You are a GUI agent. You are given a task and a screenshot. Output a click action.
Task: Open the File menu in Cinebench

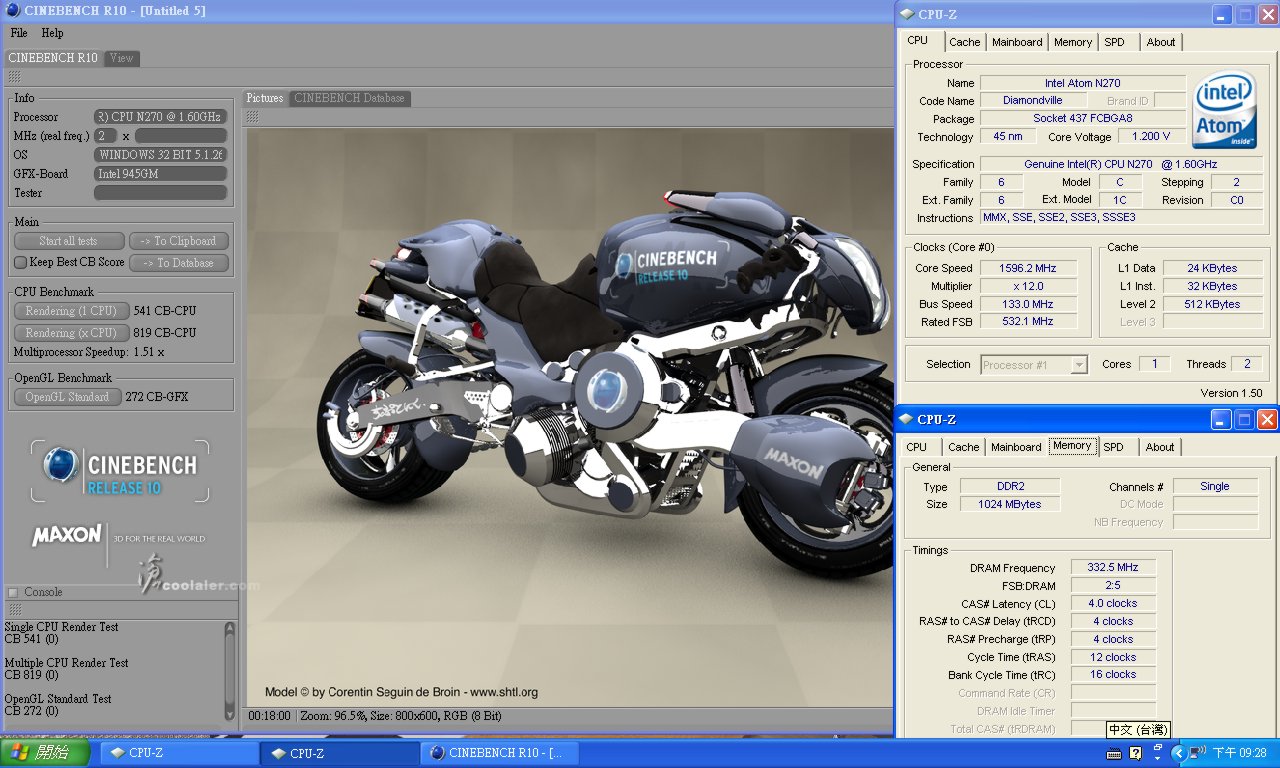[19, 33]
